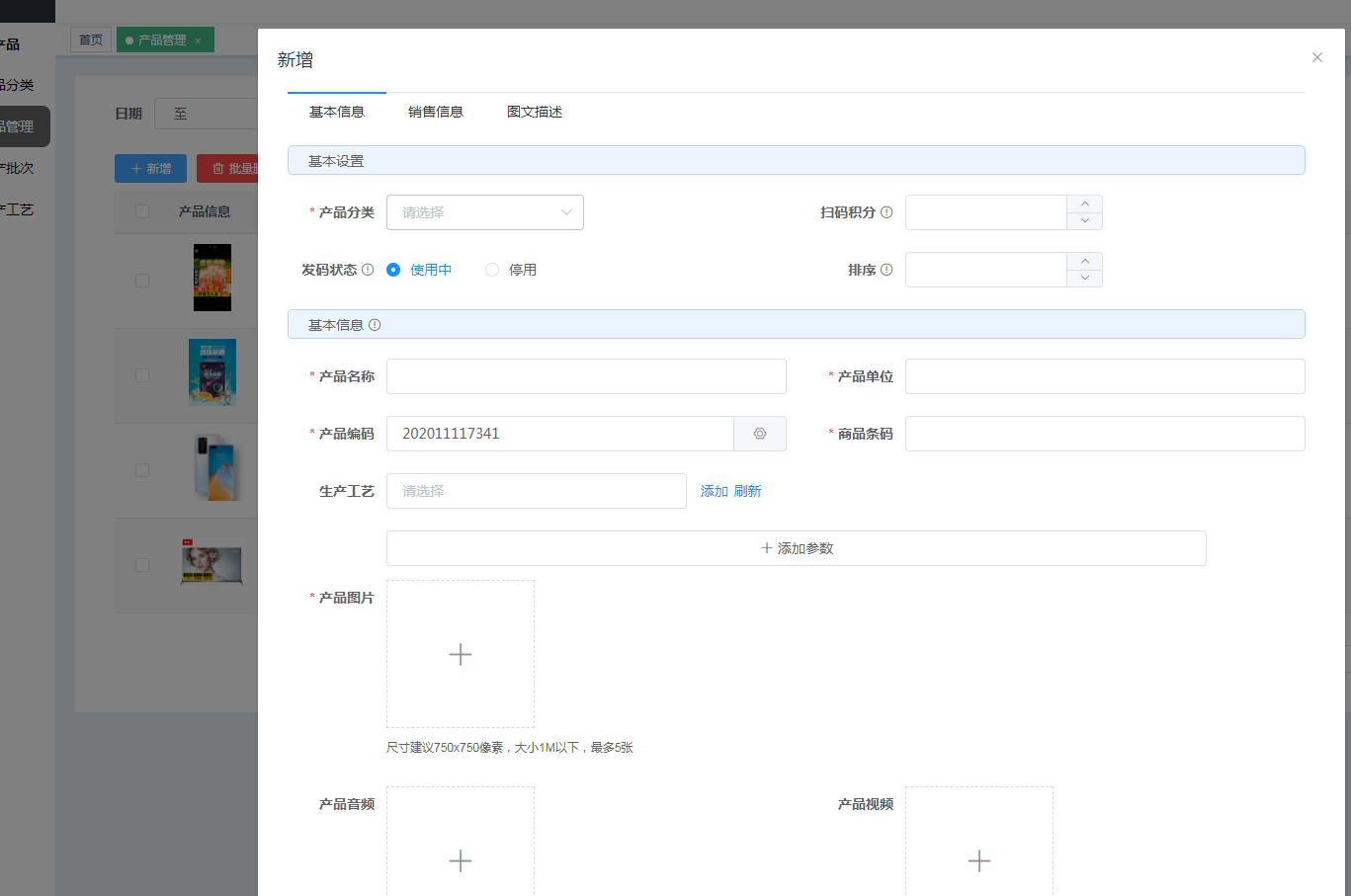Click the 产品名称 input field
Viewport: 1351px width, 896px height.
click(x=586, y=376)
